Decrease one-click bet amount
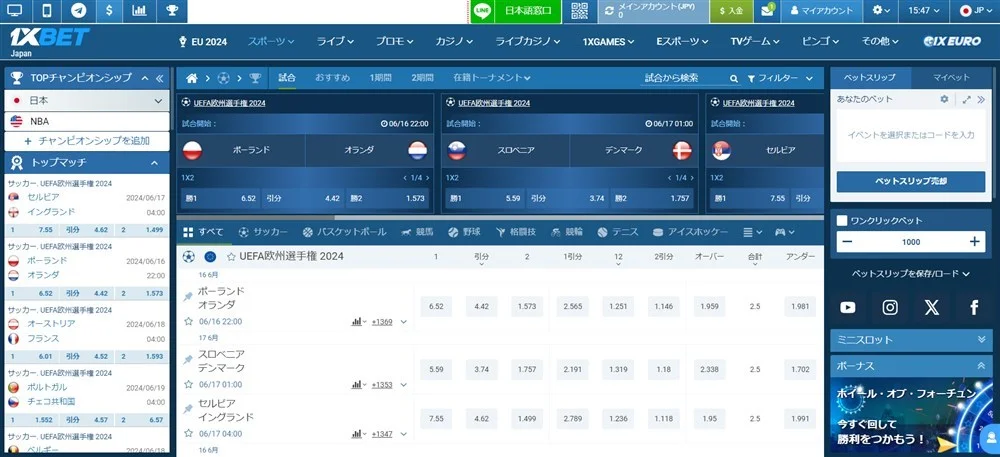Viewport: 1000px width, 457px height. 847,242
